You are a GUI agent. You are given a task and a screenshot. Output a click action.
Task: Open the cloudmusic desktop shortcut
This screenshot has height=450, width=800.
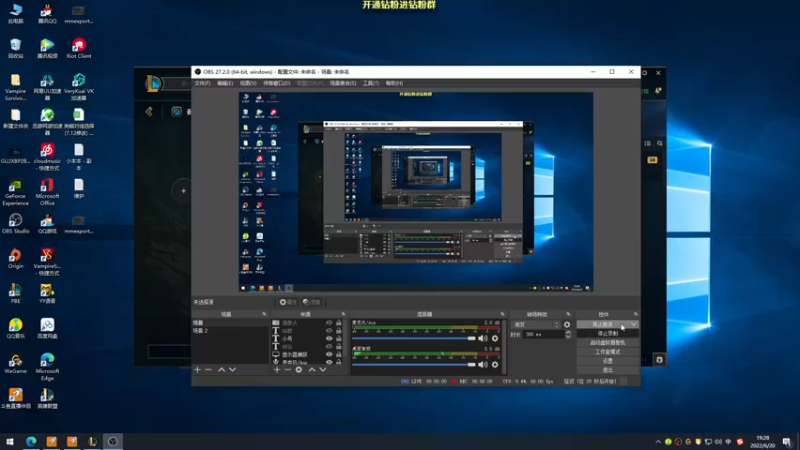pos(47,157)
